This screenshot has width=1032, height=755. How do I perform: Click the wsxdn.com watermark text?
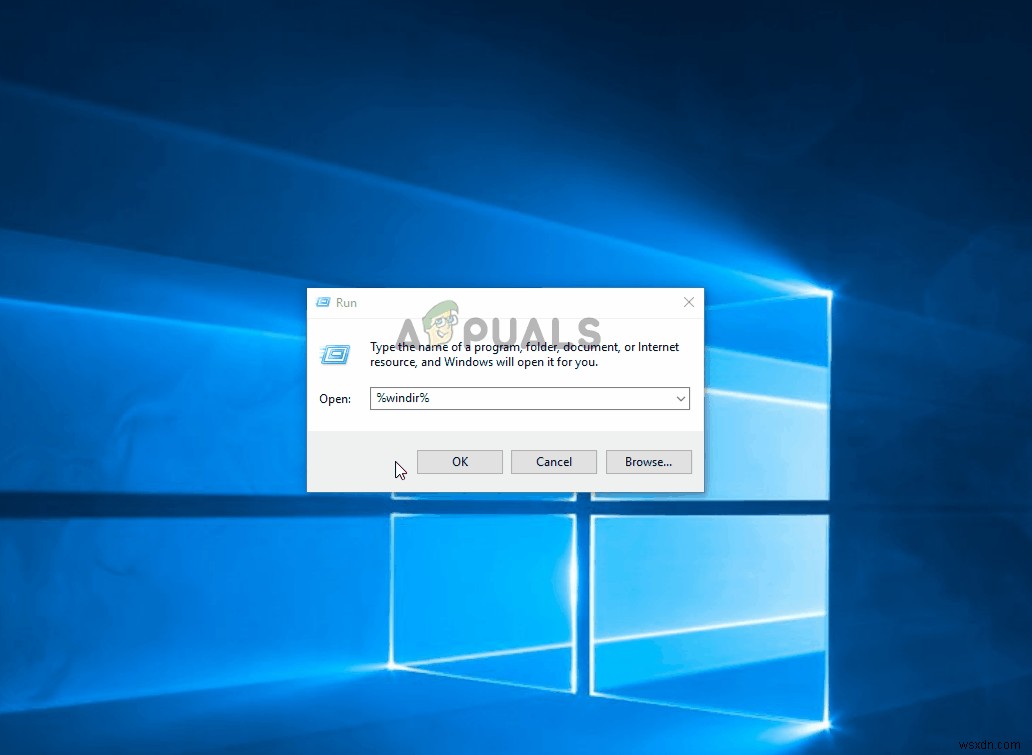coord(991,745)
